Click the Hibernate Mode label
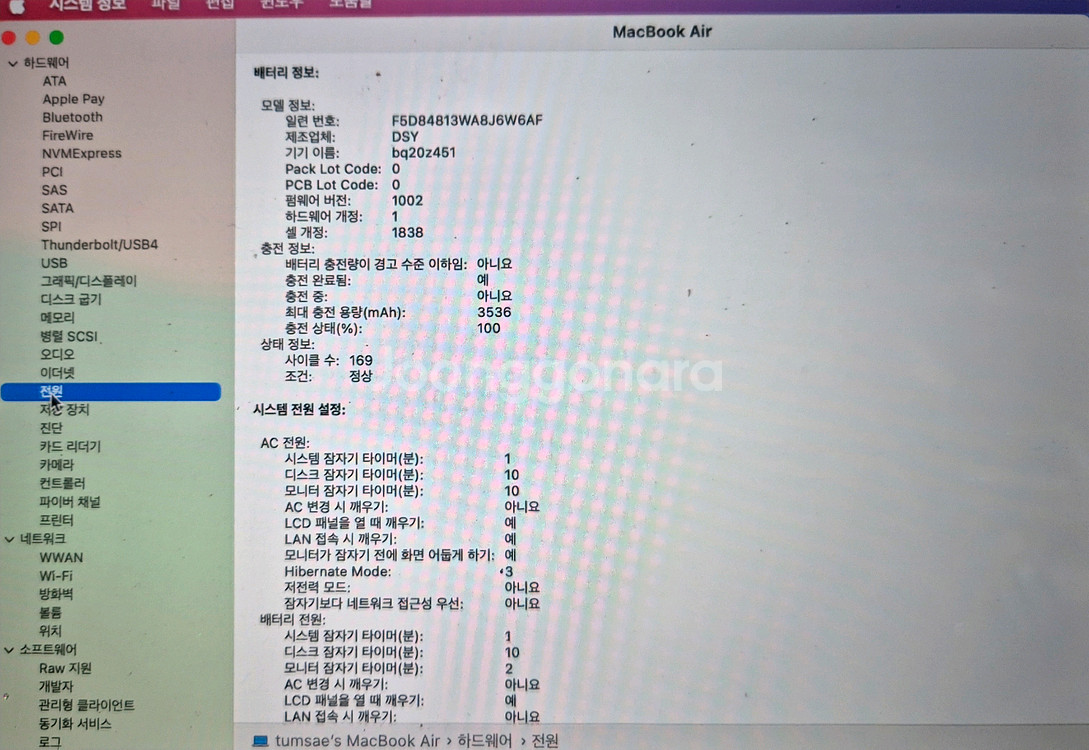The image size is (1089, 750). point(338,572)
